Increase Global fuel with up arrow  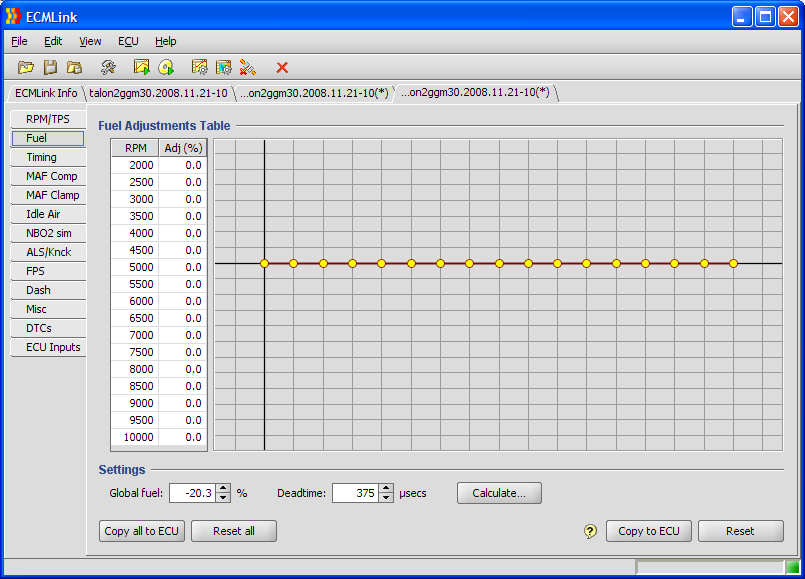(224, 488)
